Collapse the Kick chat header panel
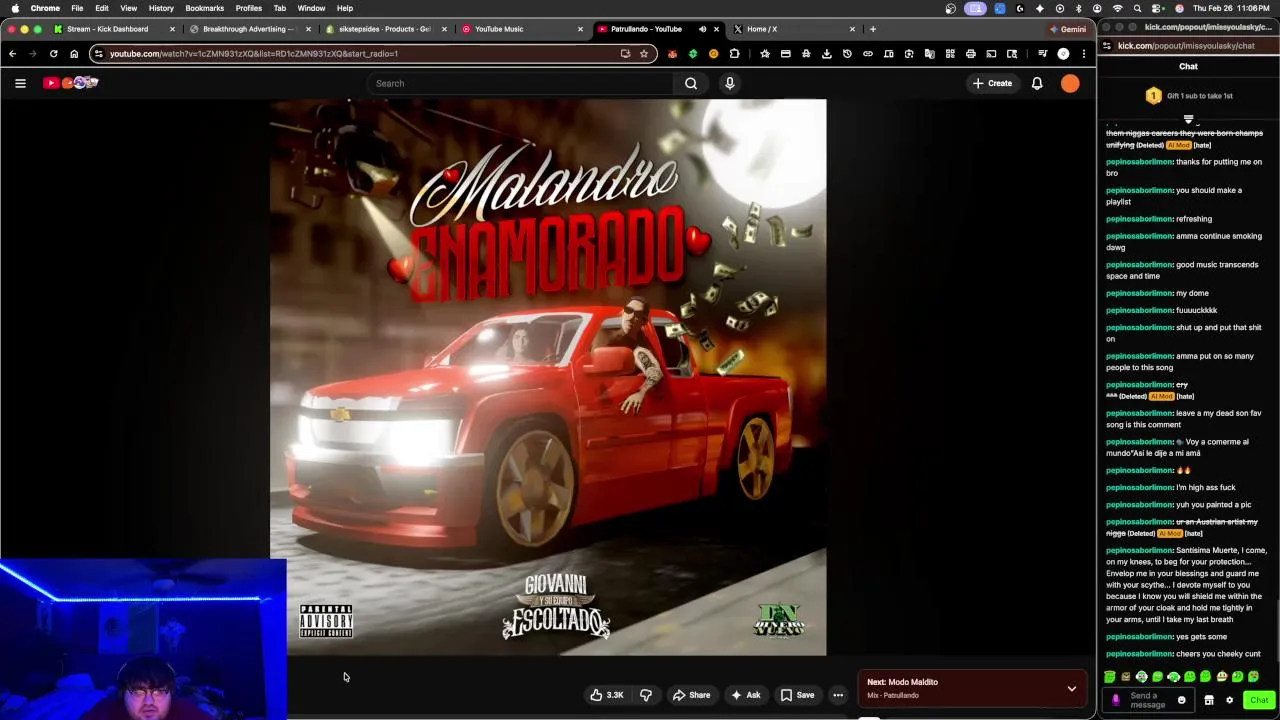The height and width of the screenshot is (720, 1280). tap(1188, 119)
